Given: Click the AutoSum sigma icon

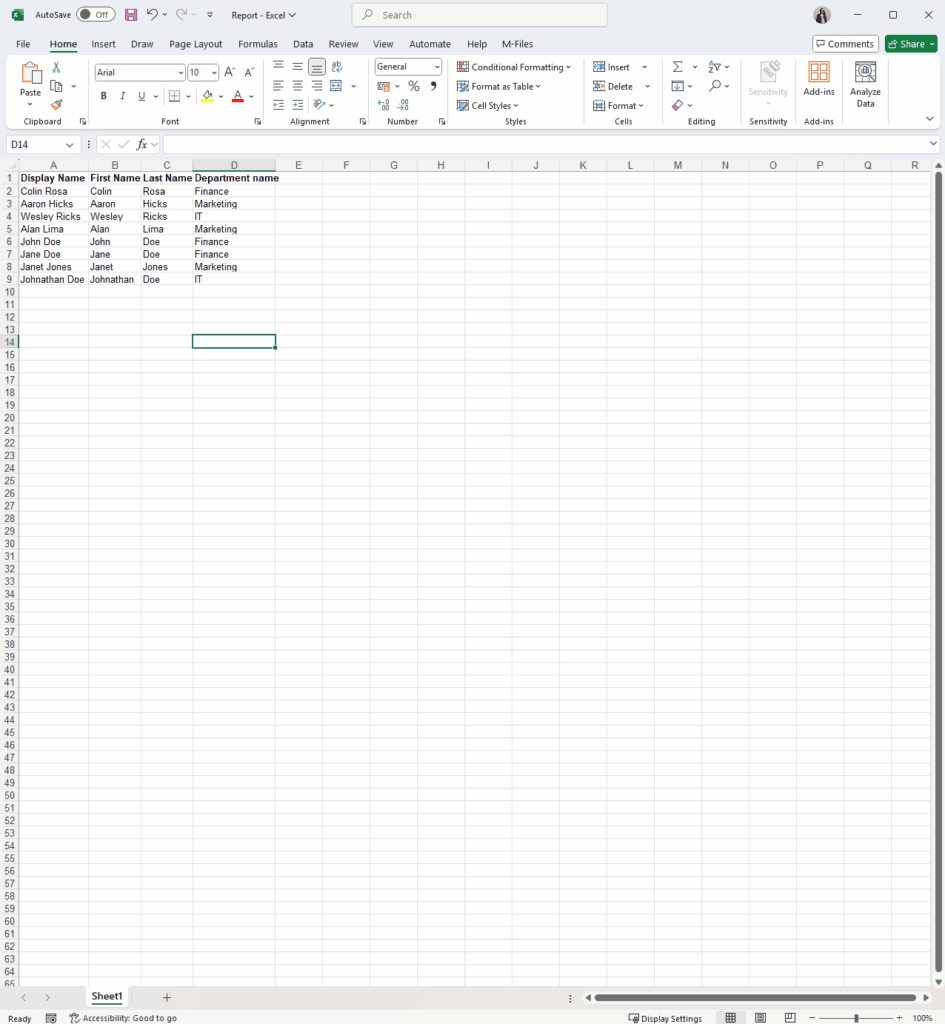Looking at the screenshot, I should pyautogui.click(x=677, y=67).
